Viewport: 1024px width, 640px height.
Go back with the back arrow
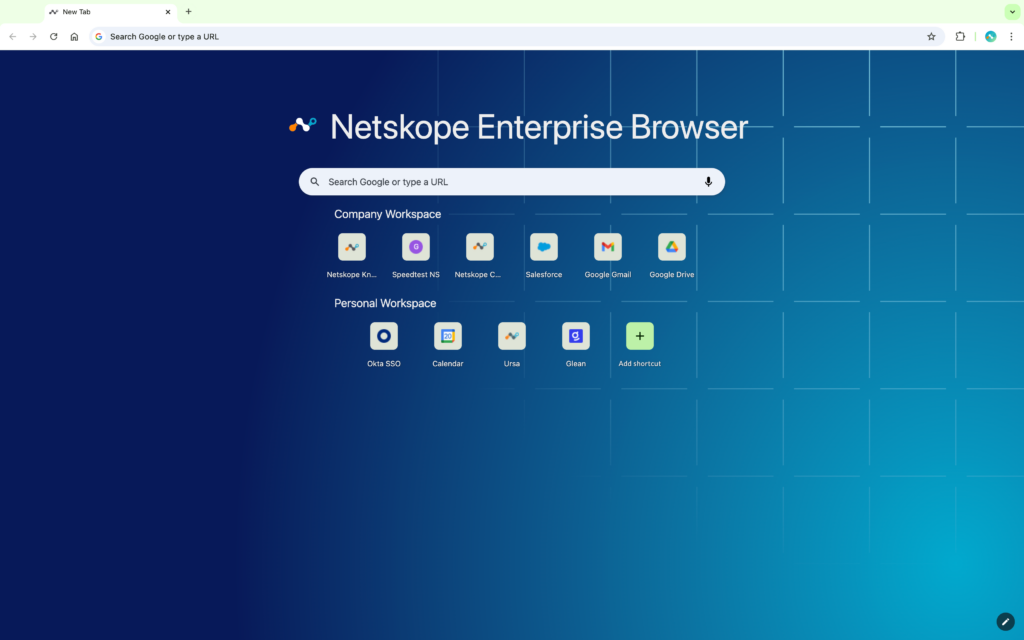tap(12, 37)
